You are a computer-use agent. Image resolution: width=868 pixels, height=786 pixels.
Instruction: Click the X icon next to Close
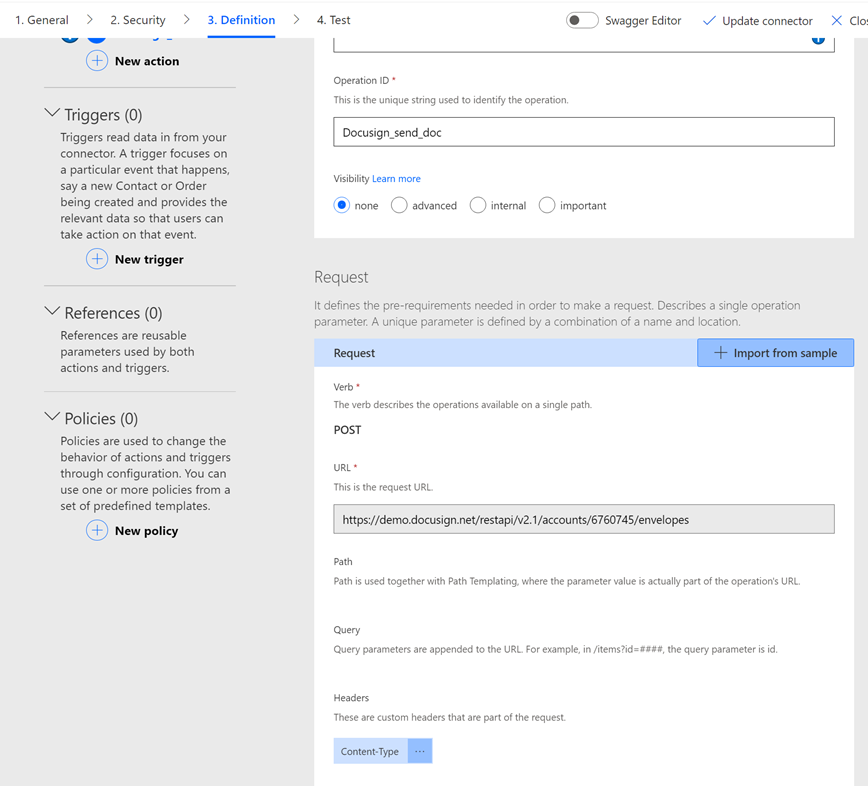click(837, 19)
